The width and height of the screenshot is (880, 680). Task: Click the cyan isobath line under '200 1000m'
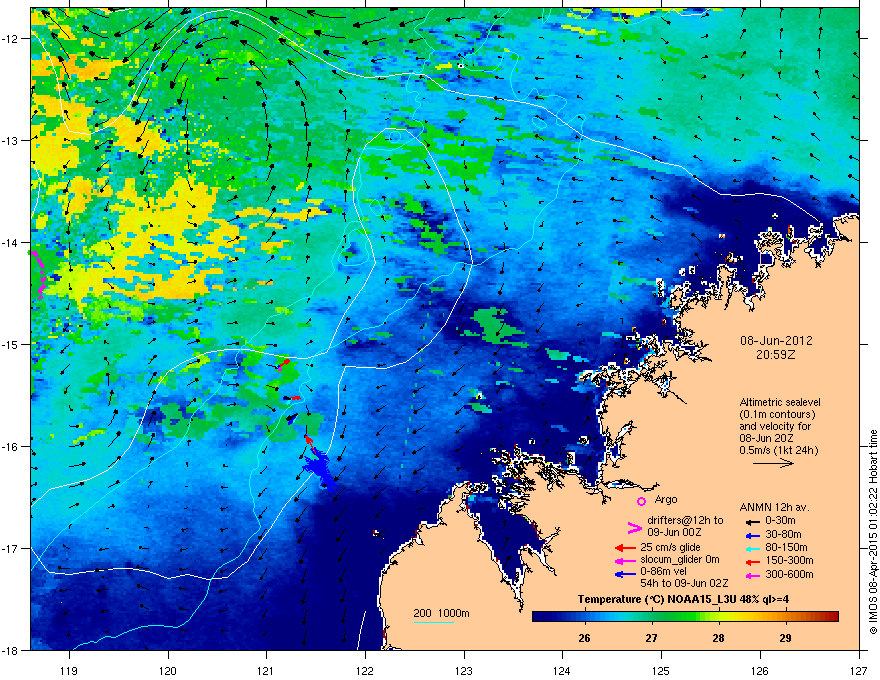pos(434,622)
